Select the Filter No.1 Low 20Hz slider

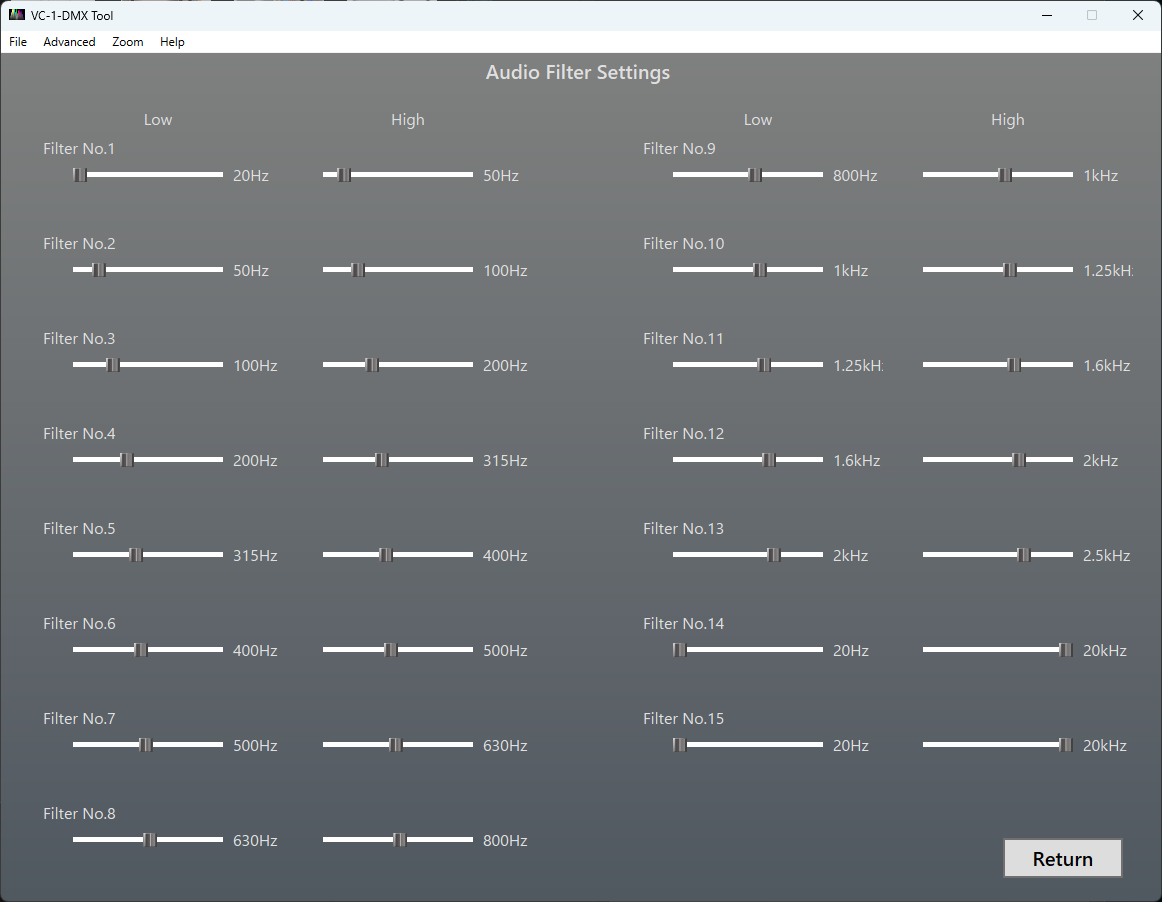pos(78,174)
